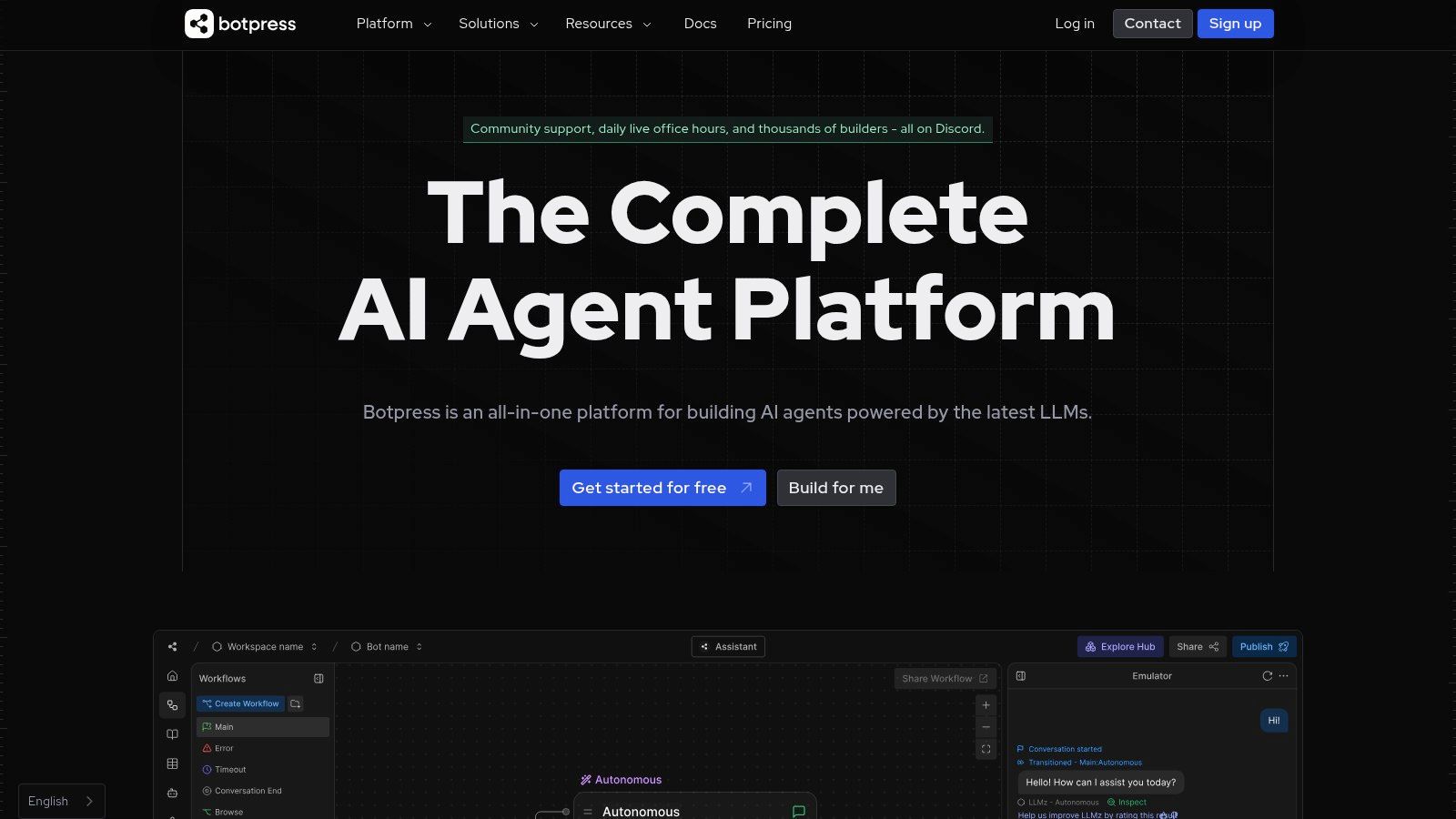This screenshot has width=1456, height=819.
Task: Click the Explore Hub button
Action: point(1120,647)
